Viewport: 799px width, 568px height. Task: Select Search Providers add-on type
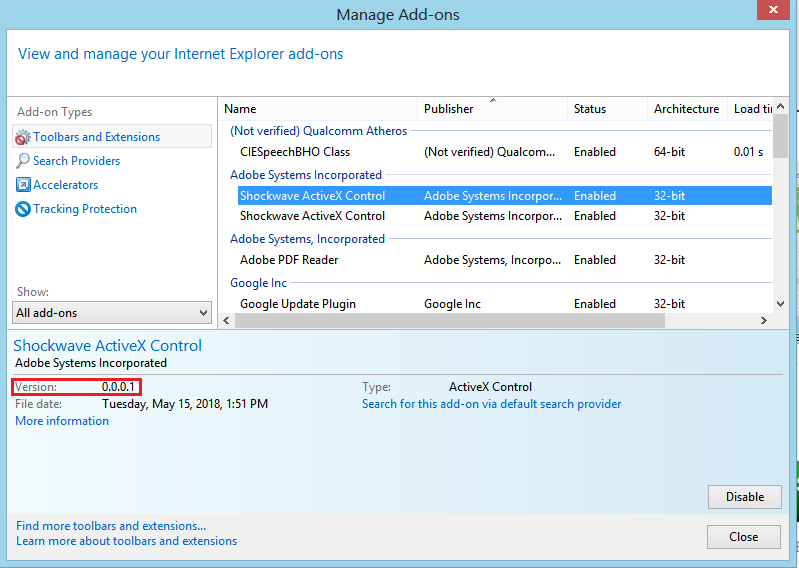[x=76, y=161]
